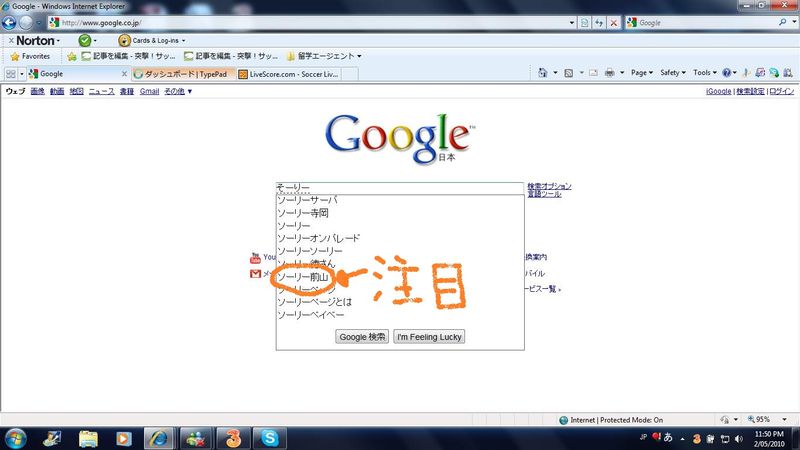Open the Favorites star button

point(30,56)
